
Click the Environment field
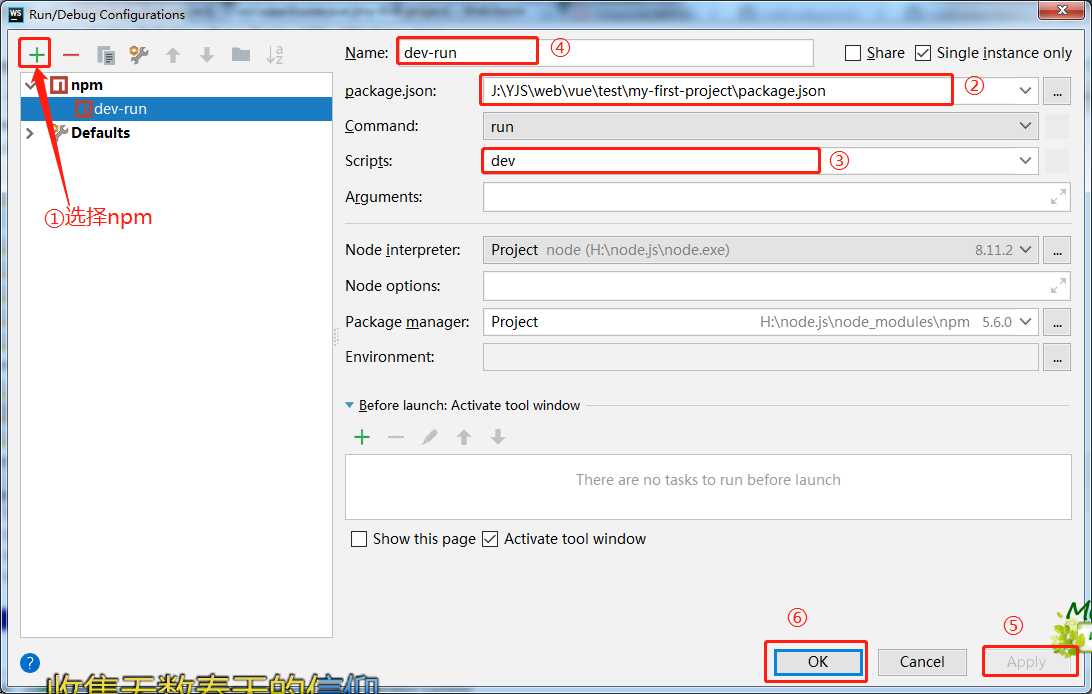tap(760, 357)
